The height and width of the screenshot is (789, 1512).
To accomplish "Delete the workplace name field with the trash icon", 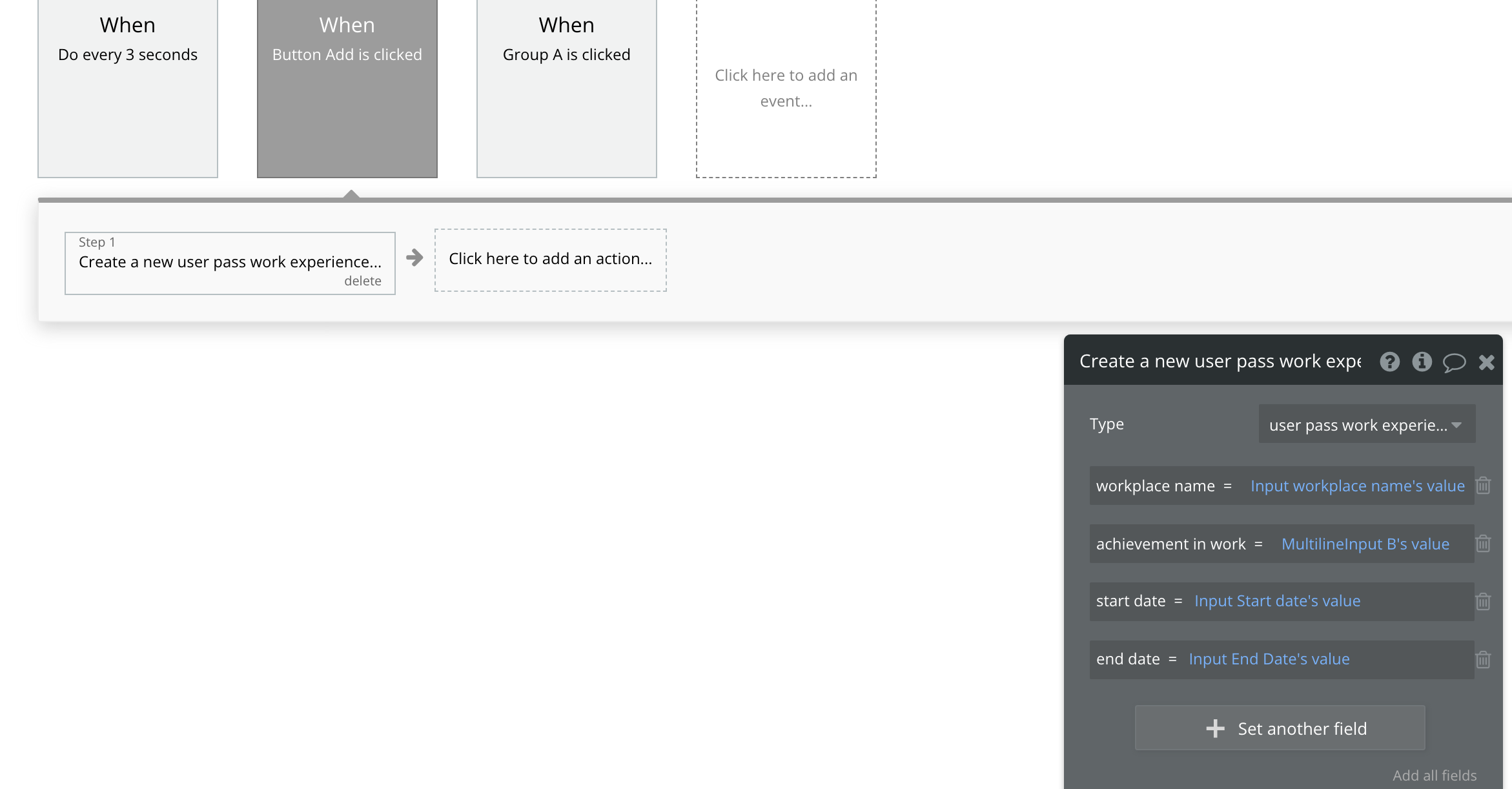I will [1483, 486].
